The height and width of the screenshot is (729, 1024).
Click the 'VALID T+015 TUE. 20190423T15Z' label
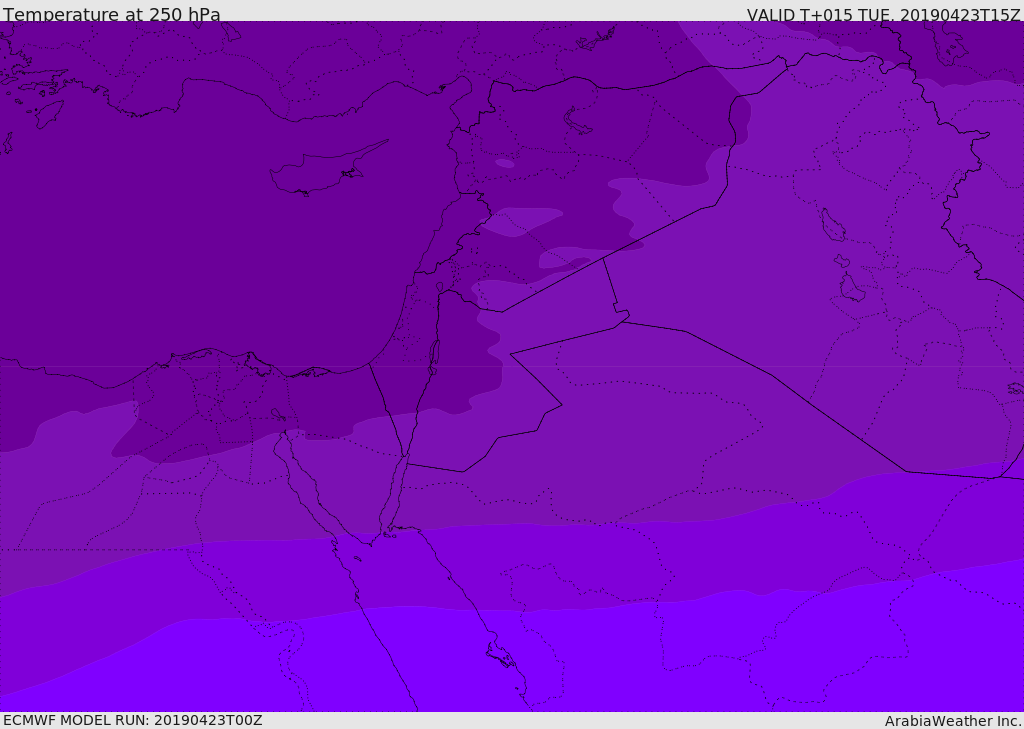point(884,15)
